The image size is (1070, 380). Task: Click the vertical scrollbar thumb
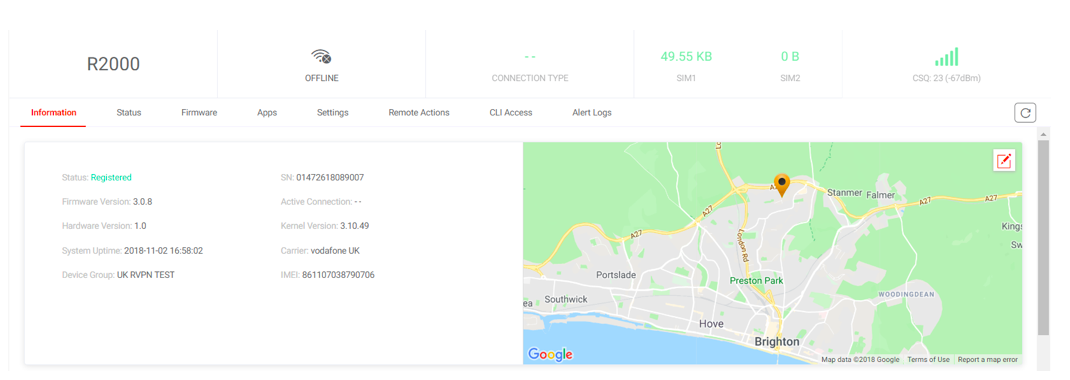[1043, 237]
